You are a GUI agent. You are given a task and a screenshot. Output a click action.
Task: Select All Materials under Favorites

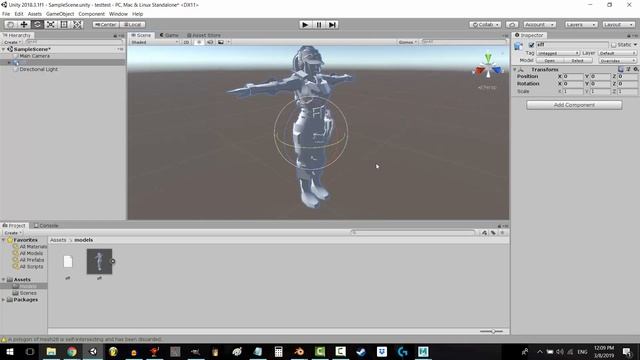click(x=33, y=247)
